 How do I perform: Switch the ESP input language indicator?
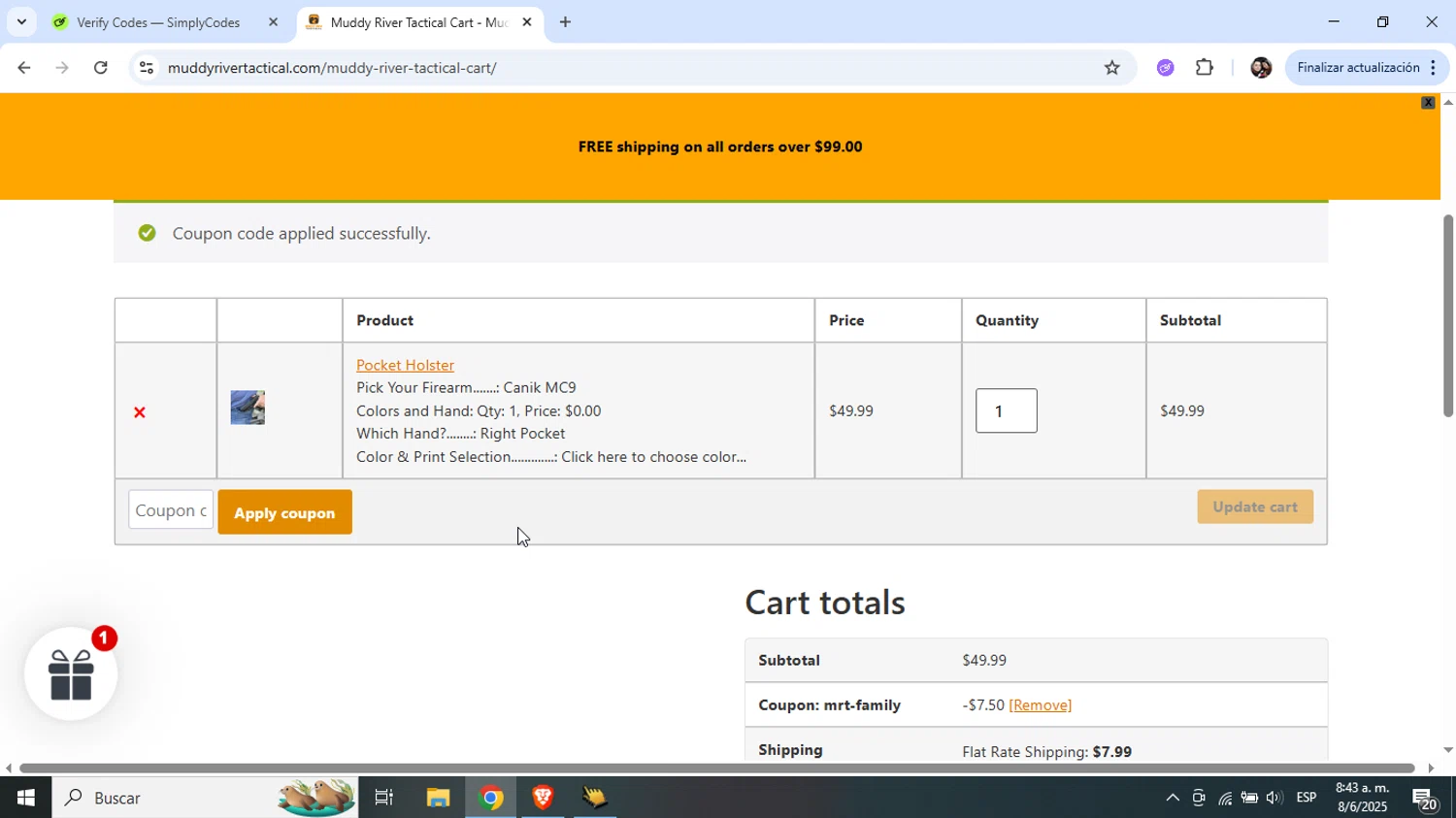1307,798
